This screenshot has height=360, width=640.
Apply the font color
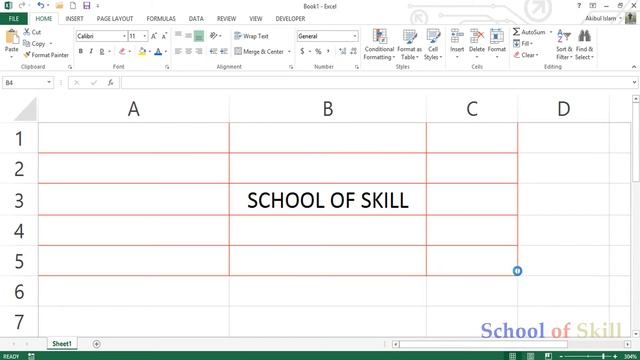[158, 51]
